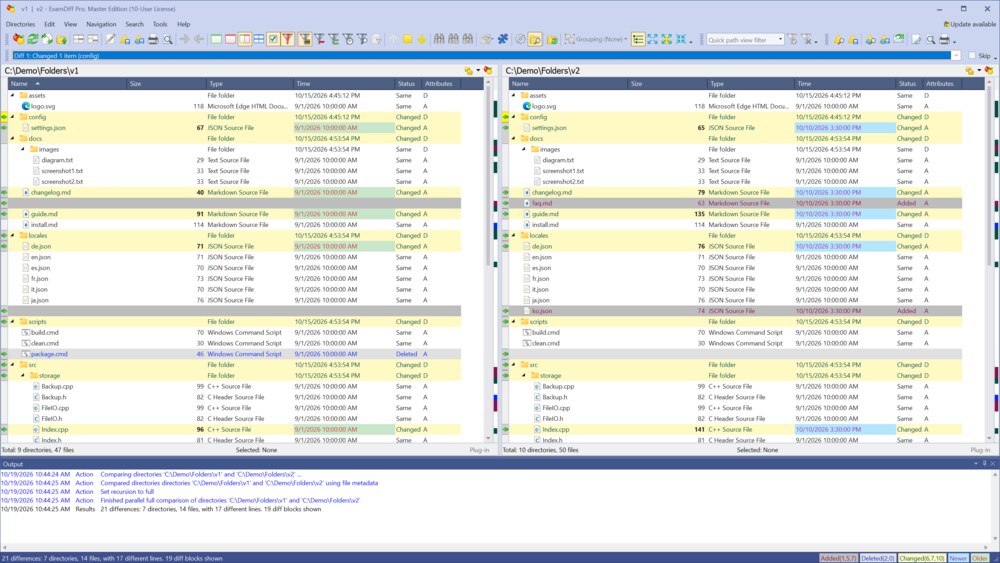Click the blue expand-all arrows icon
1000x563 pixels.
pos(652,40)
